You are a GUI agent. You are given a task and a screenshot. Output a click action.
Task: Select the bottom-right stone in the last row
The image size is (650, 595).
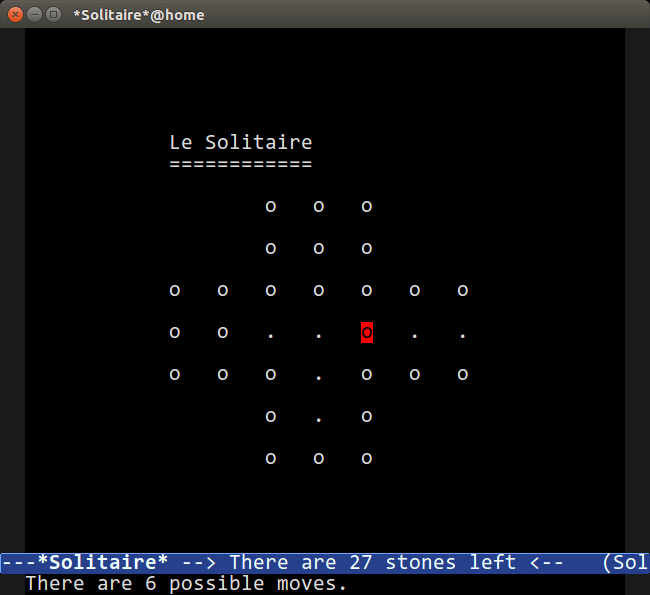(367, 459)
